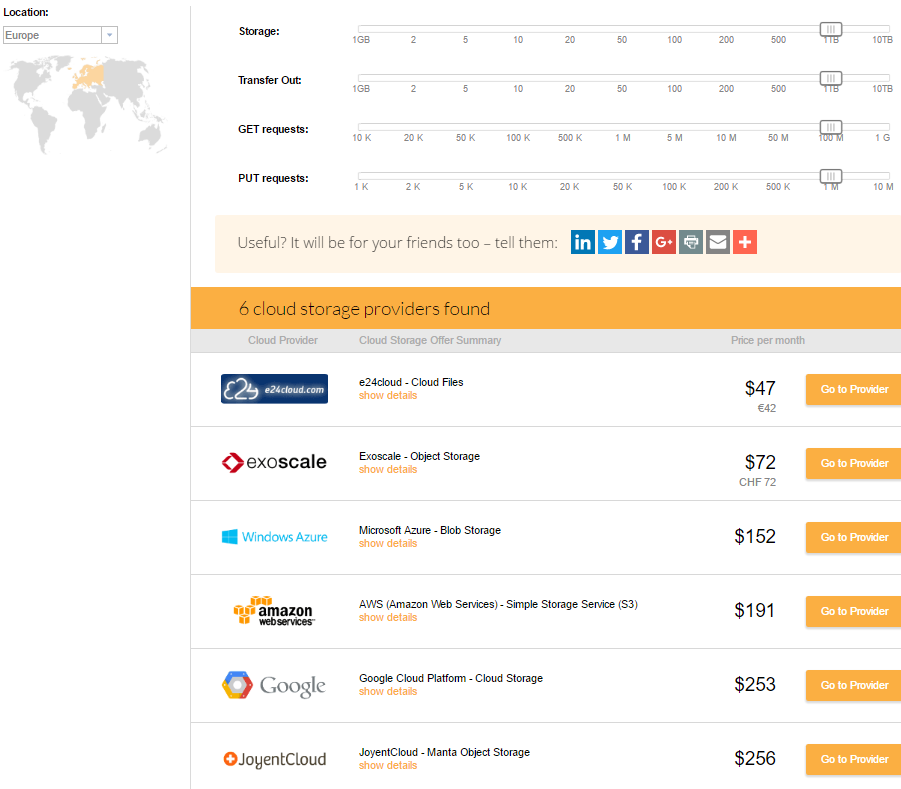Viewport: 901px width, 789px height.
Task: Click the printer icon
Action: 691,242
